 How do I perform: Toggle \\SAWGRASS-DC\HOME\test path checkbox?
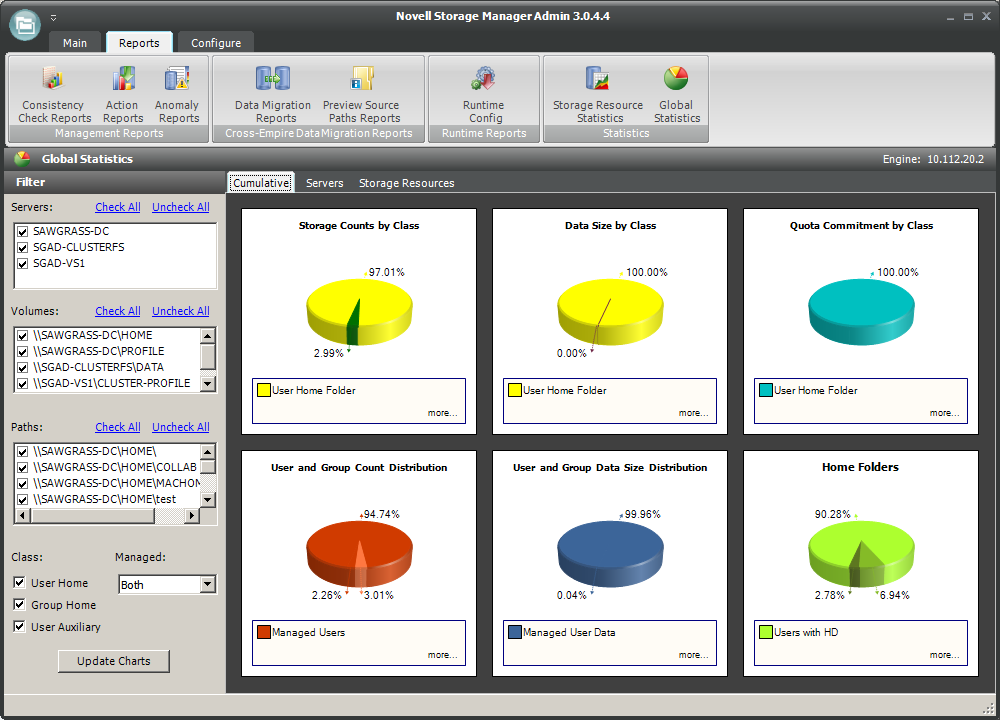point(22,499)
